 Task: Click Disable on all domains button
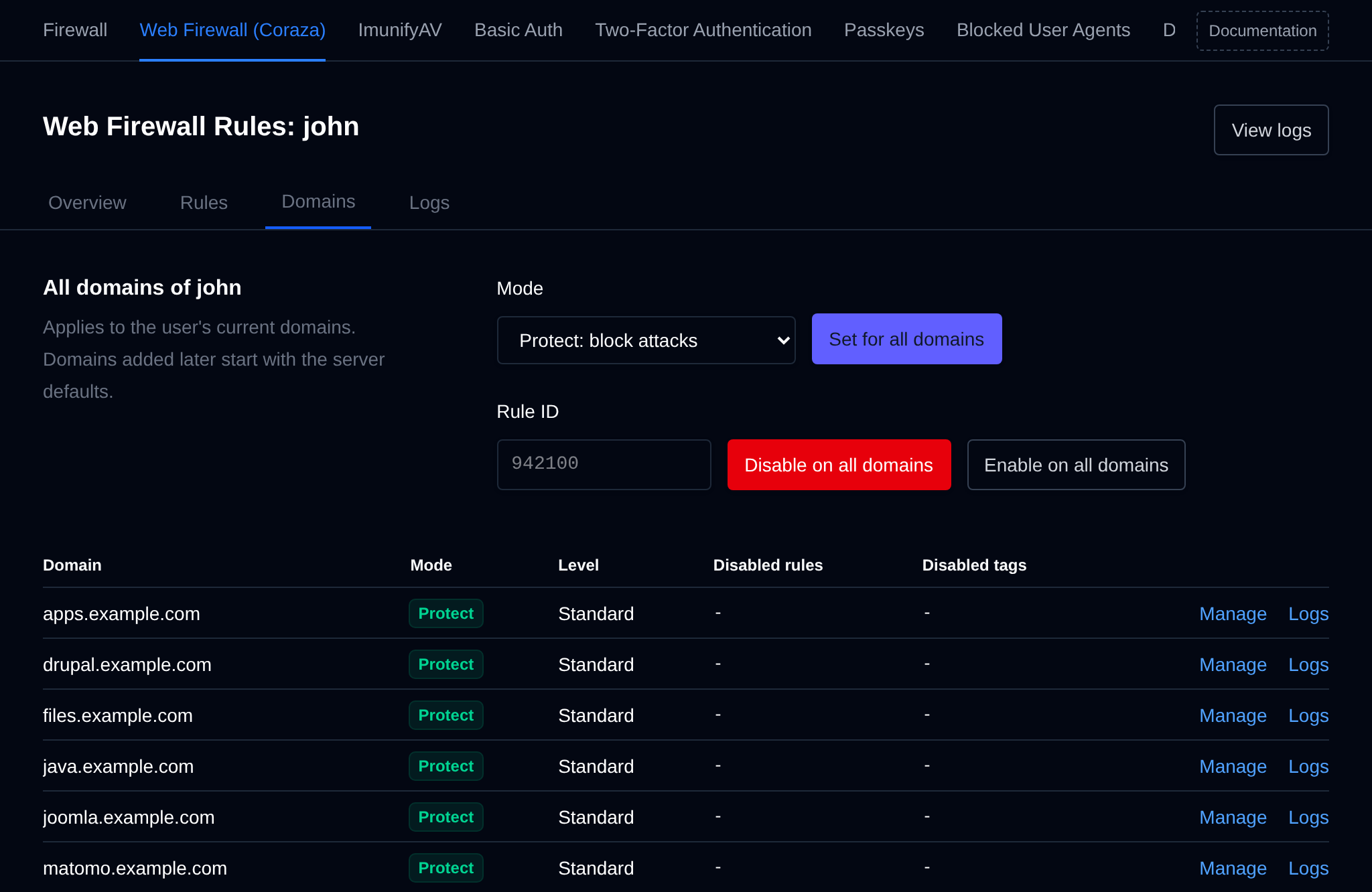[x=839, y=465]
